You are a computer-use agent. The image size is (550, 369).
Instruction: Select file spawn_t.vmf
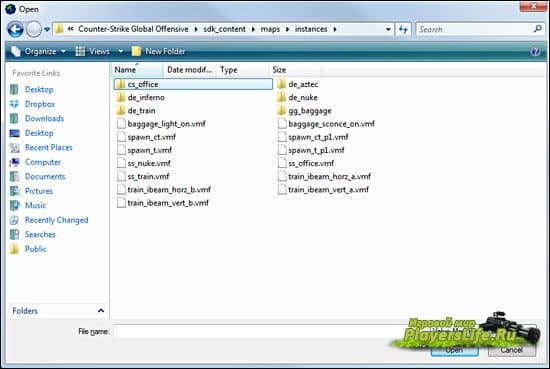click(x=144, y=150)
